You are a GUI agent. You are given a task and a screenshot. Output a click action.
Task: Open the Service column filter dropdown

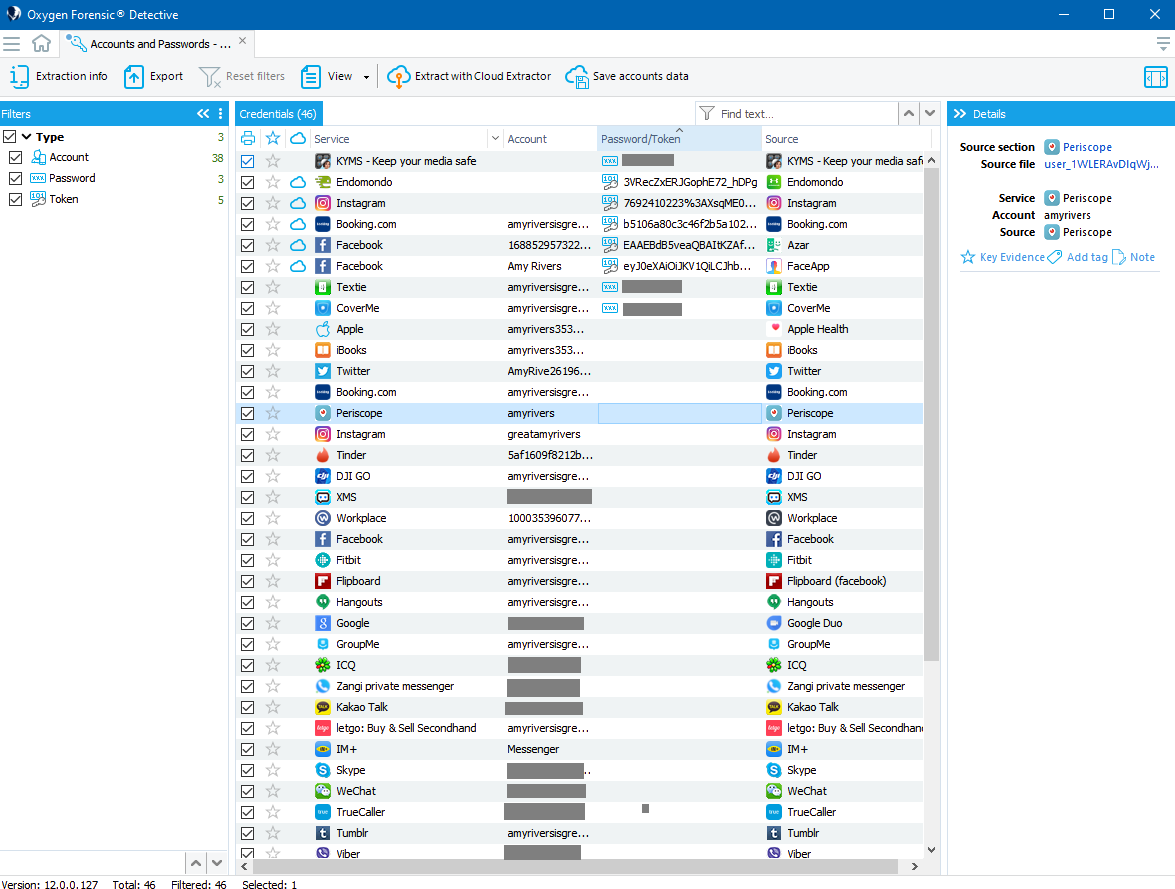494,139
